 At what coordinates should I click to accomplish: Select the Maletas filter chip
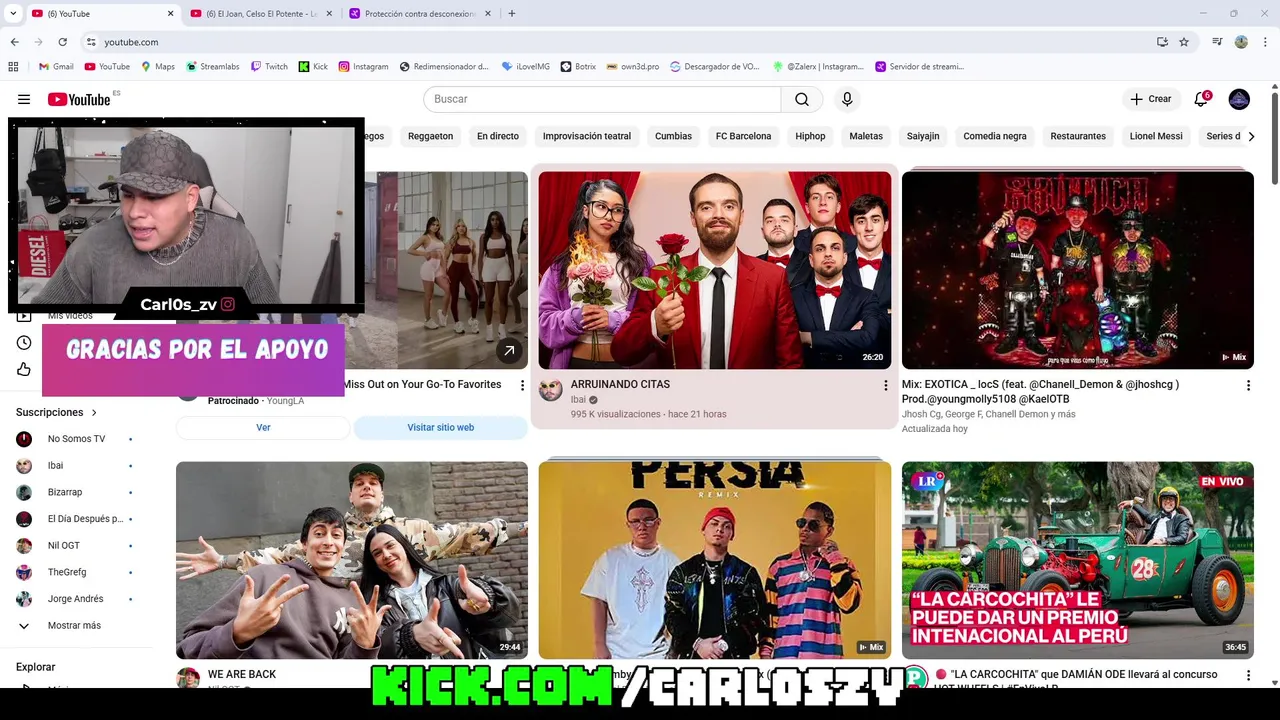866,136
